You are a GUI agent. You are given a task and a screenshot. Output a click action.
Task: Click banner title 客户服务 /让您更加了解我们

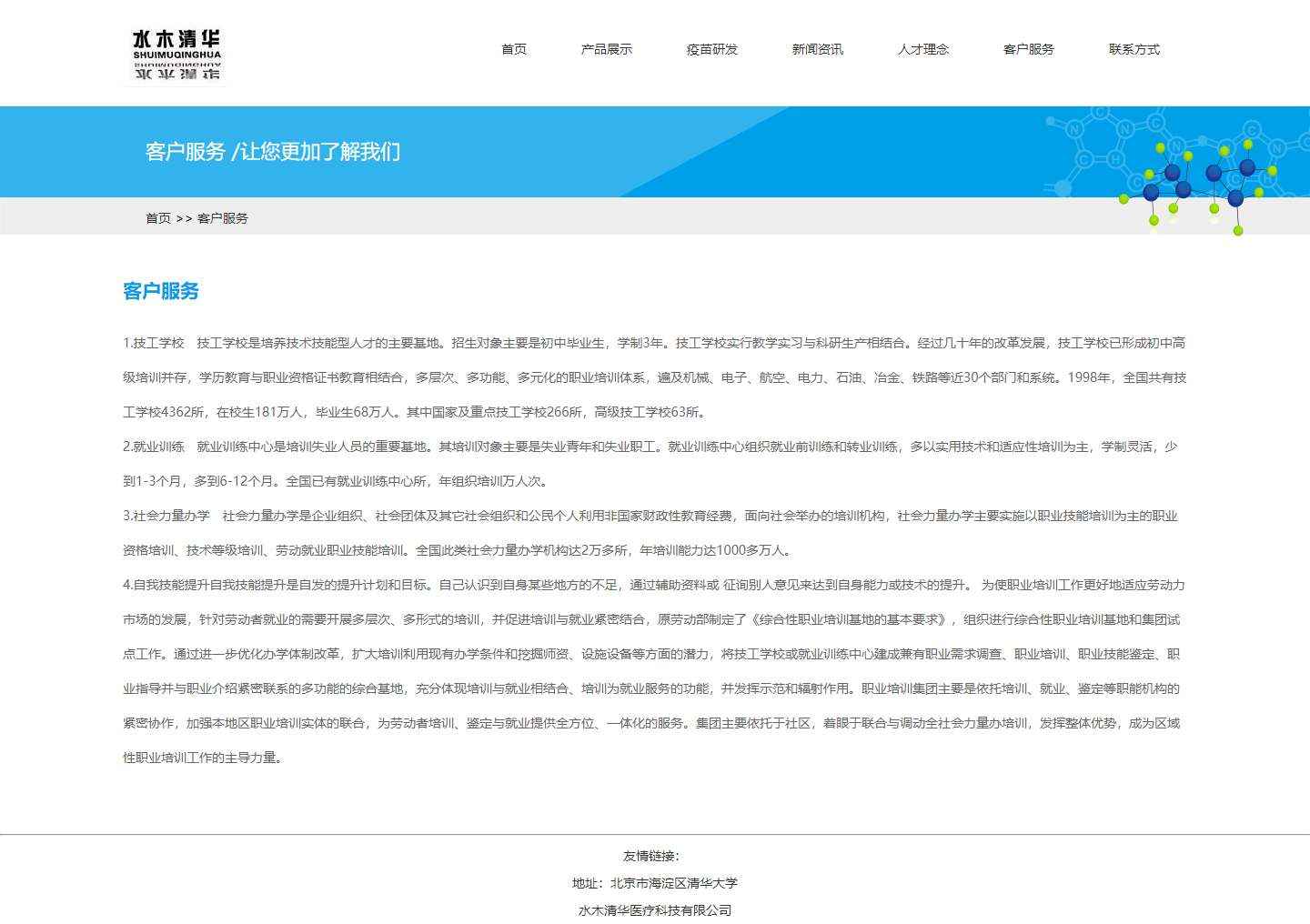272,152
